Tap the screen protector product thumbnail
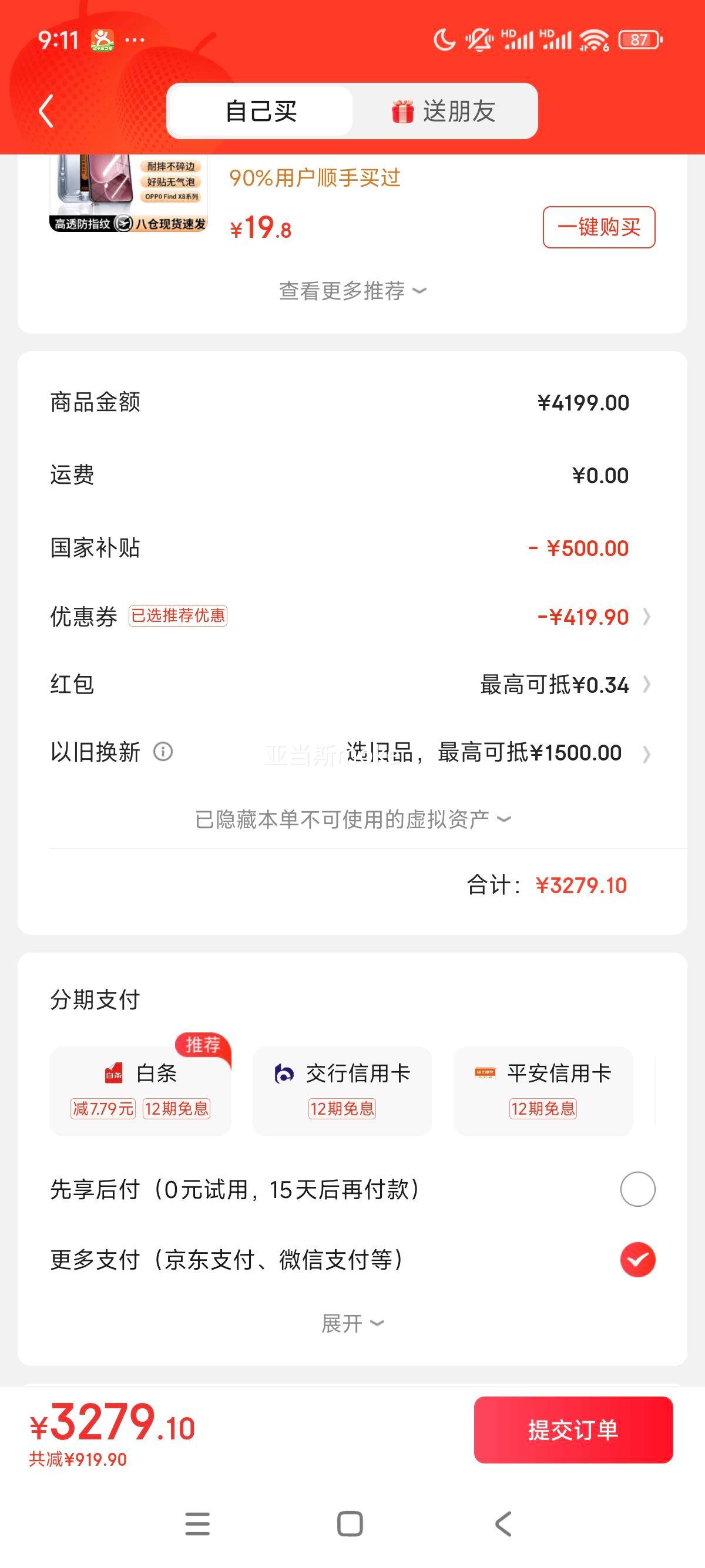This screenshot has height=1568, width=705. 129,194
